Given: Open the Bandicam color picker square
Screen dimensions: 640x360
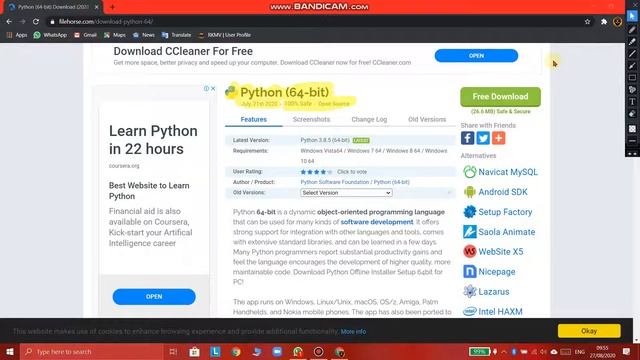Looking at the screenshot, I should tap(632, 129).
